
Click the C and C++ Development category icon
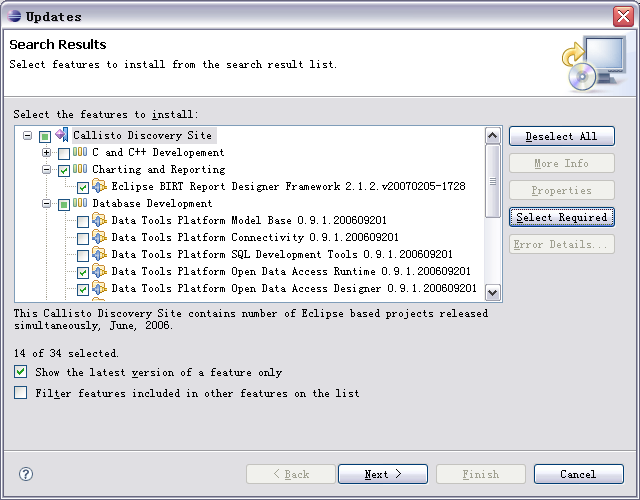[80, 152]
